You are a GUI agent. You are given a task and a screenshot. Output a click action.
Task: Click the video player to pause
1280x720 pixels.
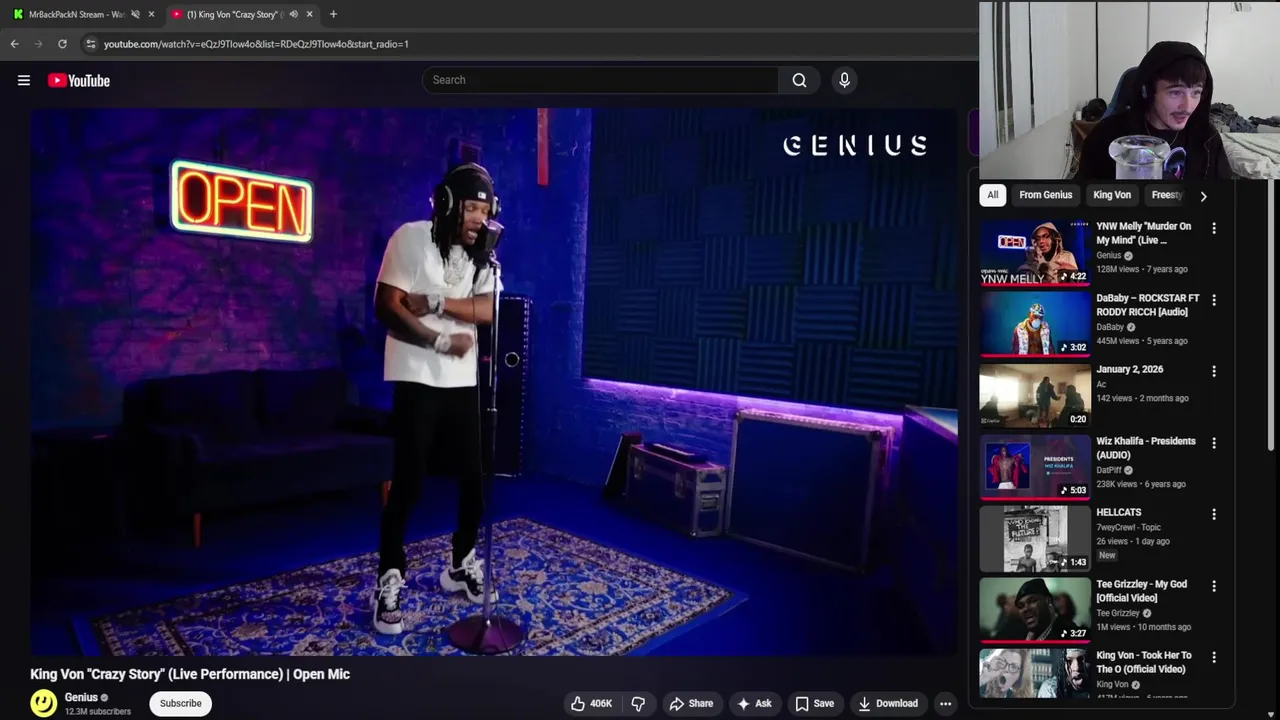click(x=493, y=382)
